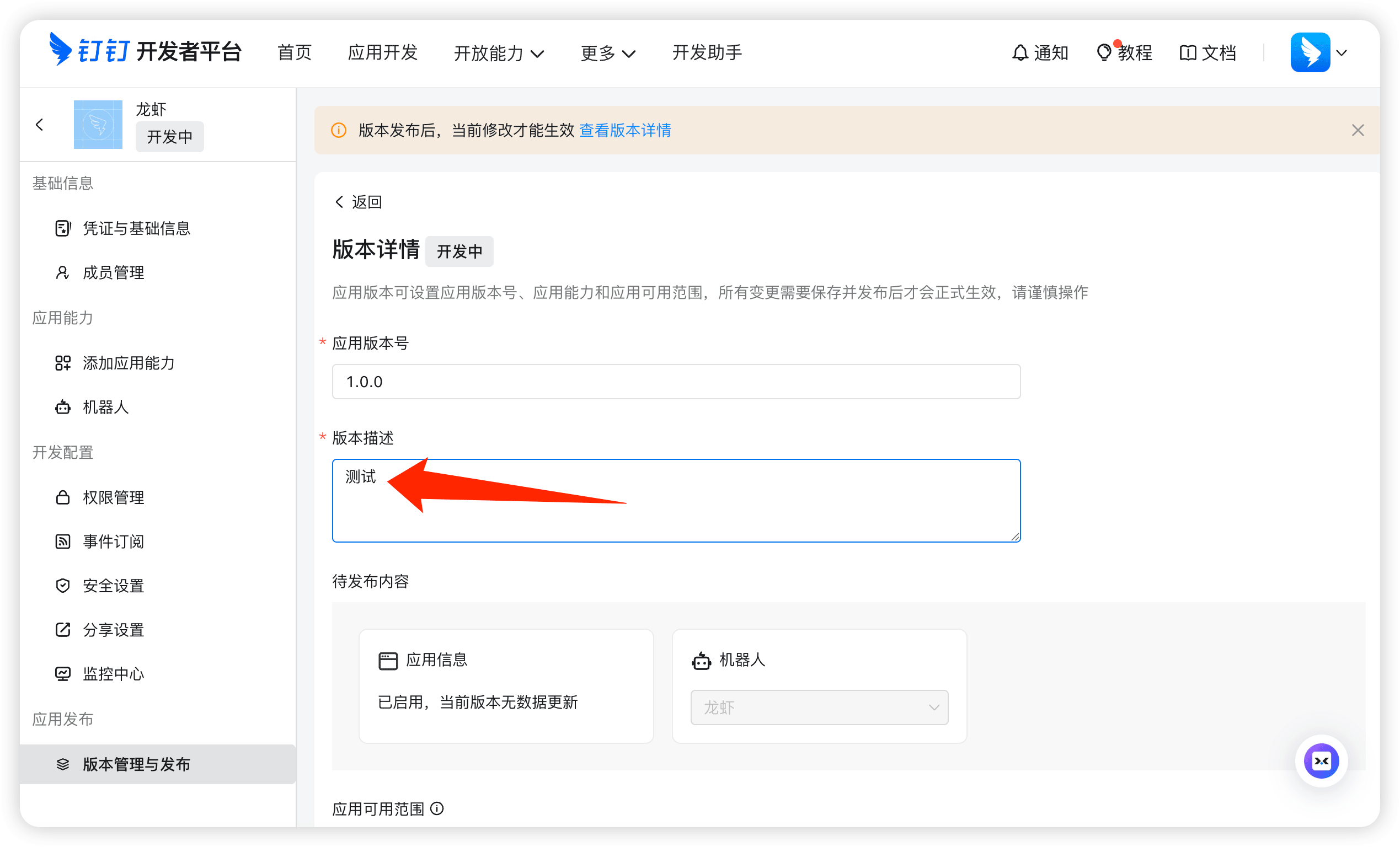Click the floating AI assistant button
Screen dimensions: 1400x847
point(1321,760)
